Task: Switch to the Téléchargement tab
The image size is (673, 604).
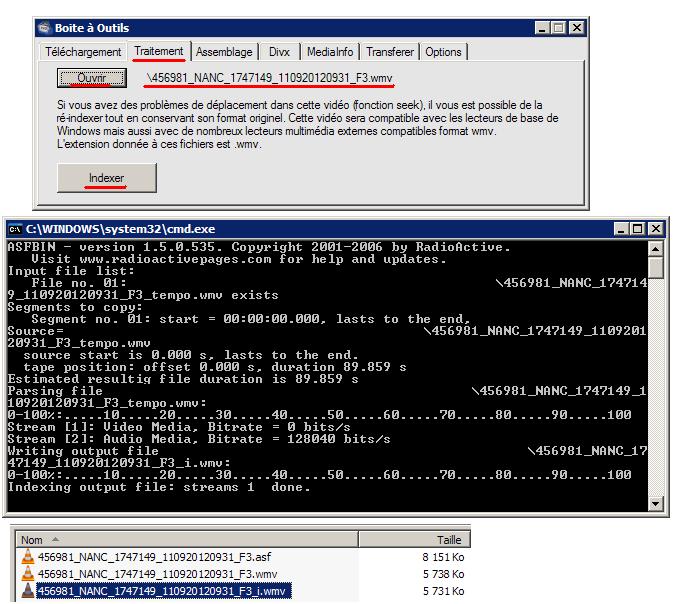Action: pos(84,52)
